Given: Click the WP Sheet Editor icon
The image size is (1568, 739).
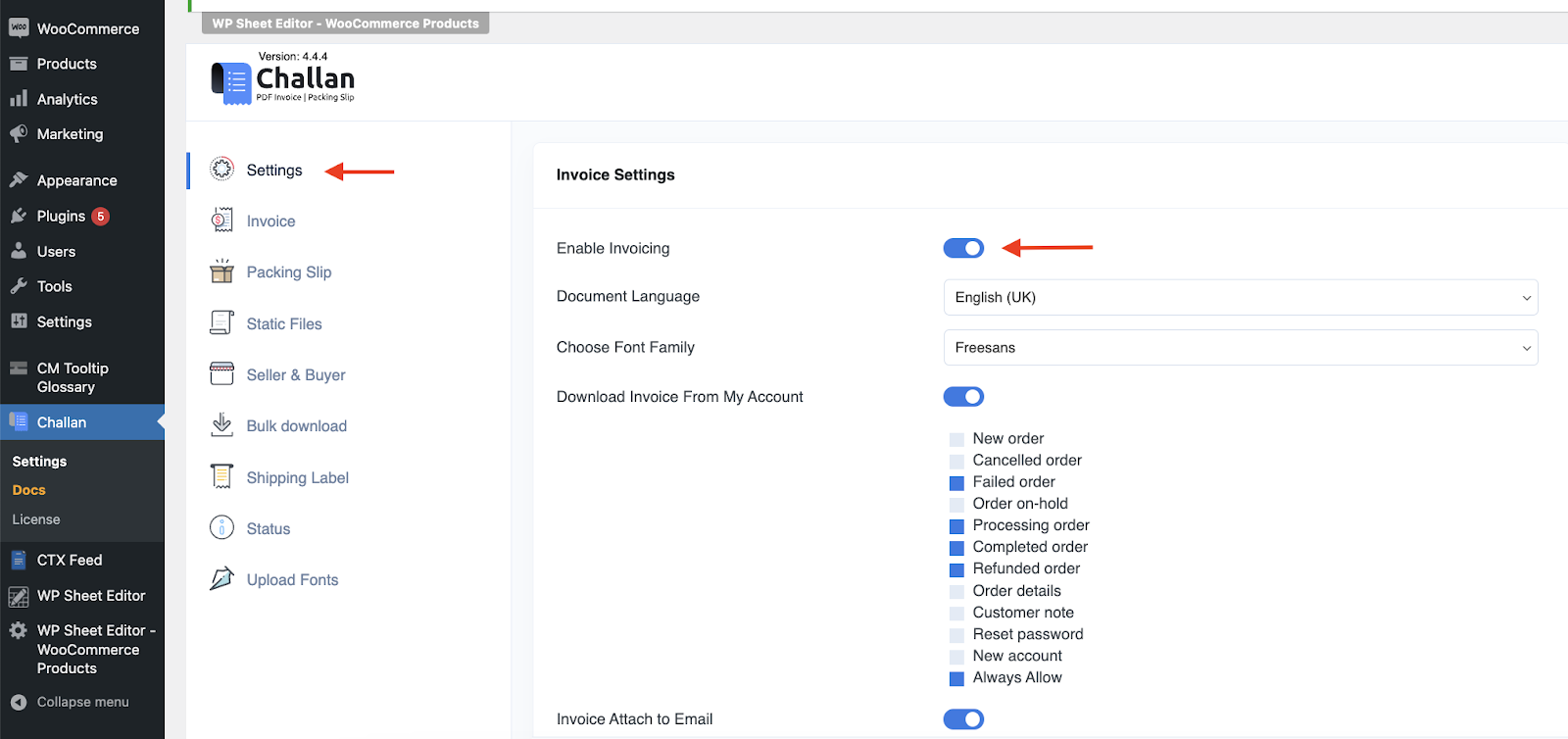Looking at the screenshot, I should tap(19, 596).
